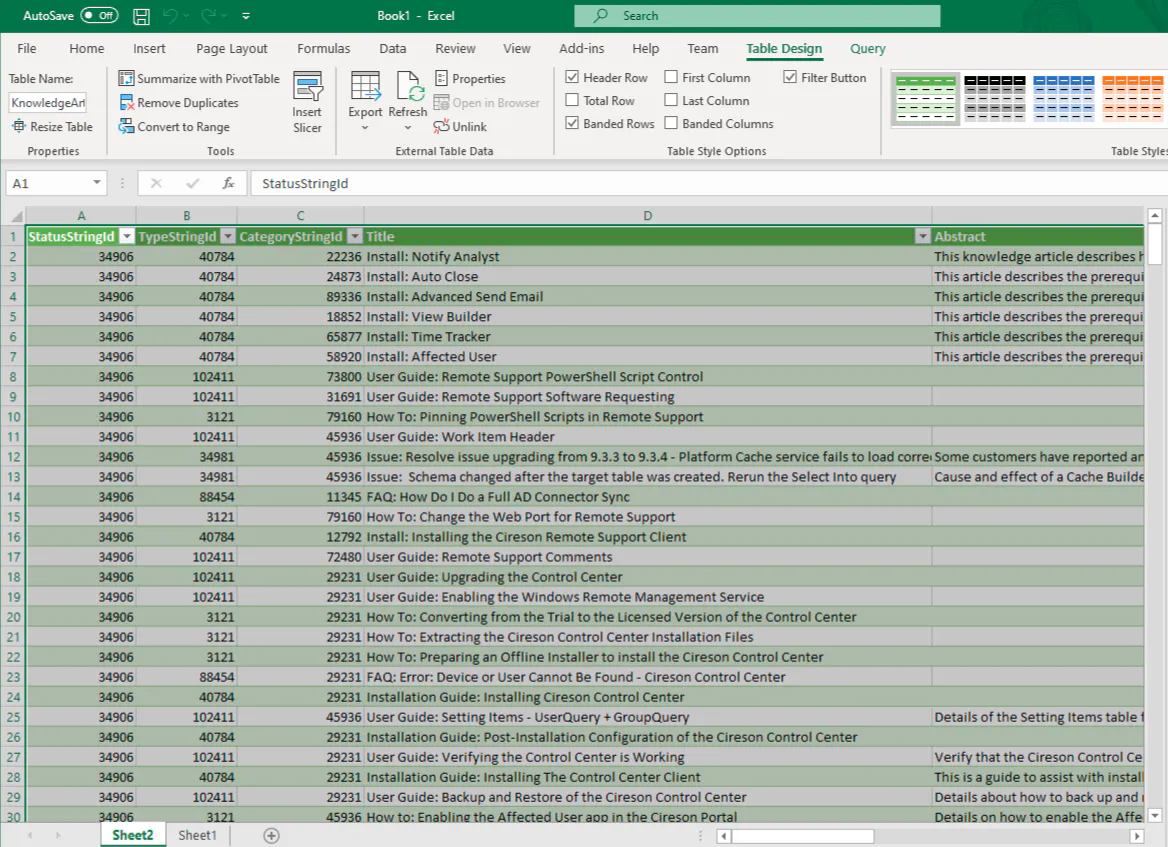Image resolution: width=1168 pixels, height=847 pixels.
Task: Open the Formulas ribbon tab
Action: [323, 49]
